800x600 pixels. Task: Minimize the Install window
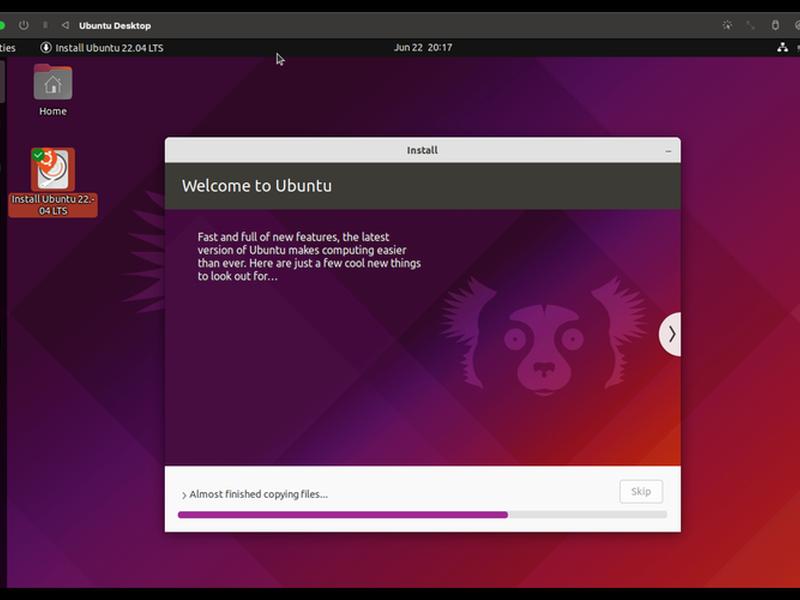click(x=668, y=151)
